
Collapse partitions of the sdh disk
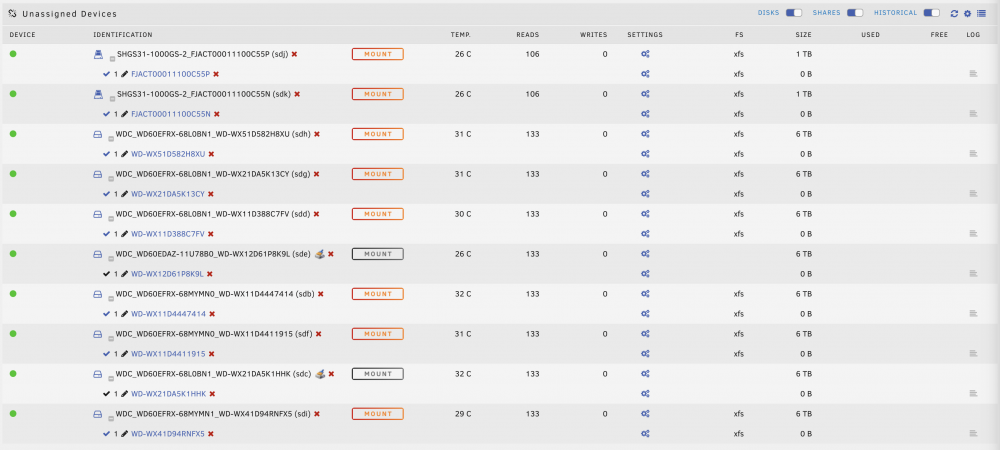pos(112,138)
